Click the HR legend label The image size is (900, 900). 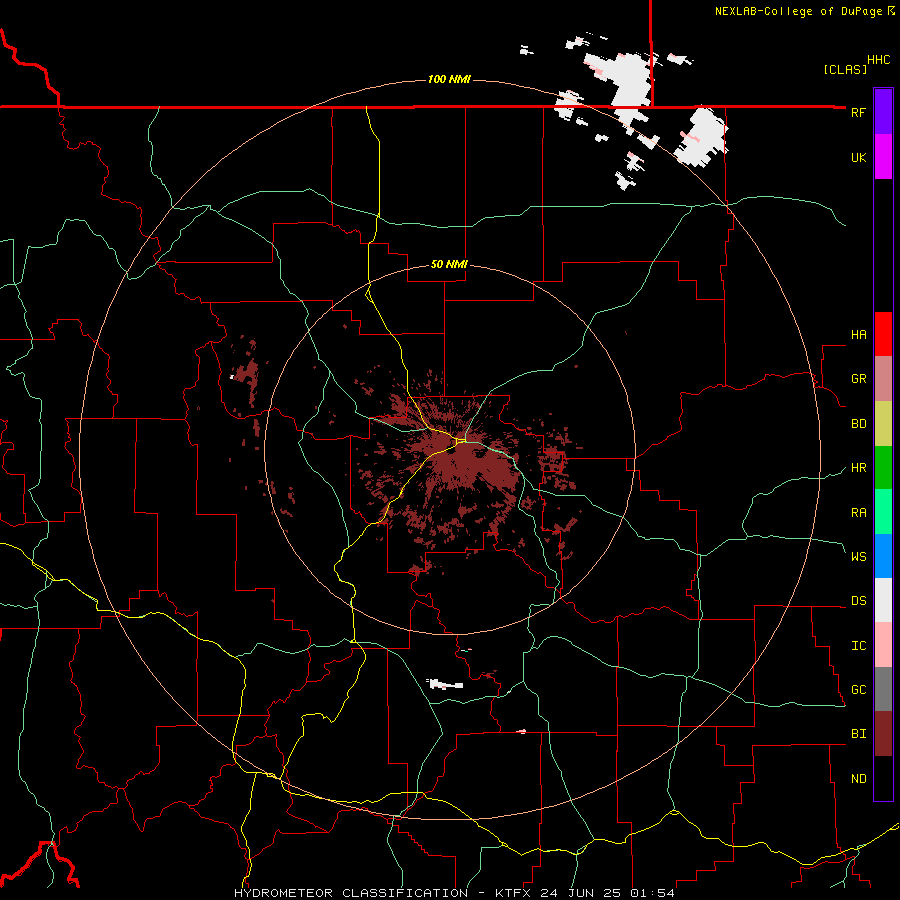tap(858, 468)
